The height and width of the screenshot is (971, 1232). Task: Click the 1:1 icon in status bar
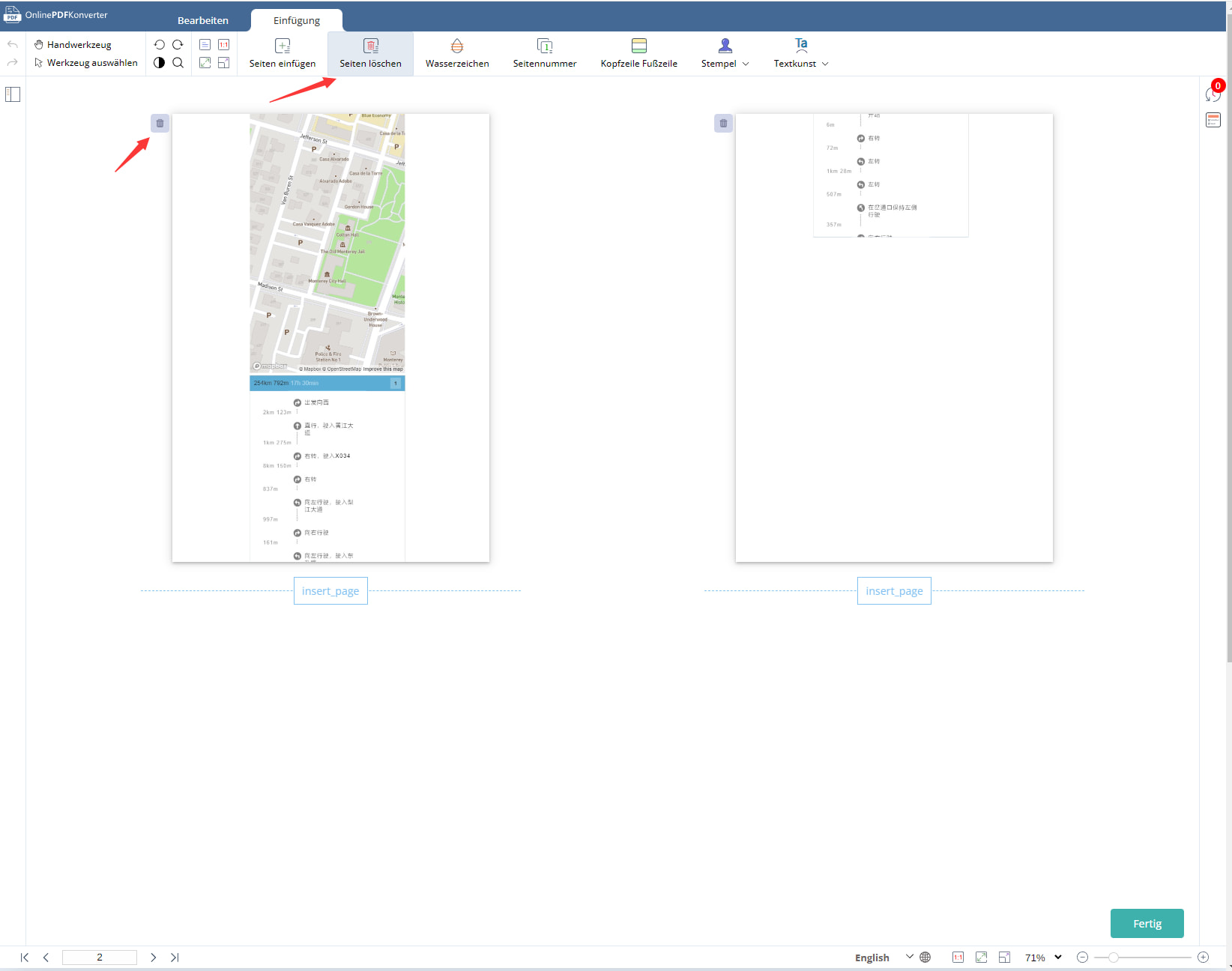[958, 957]
